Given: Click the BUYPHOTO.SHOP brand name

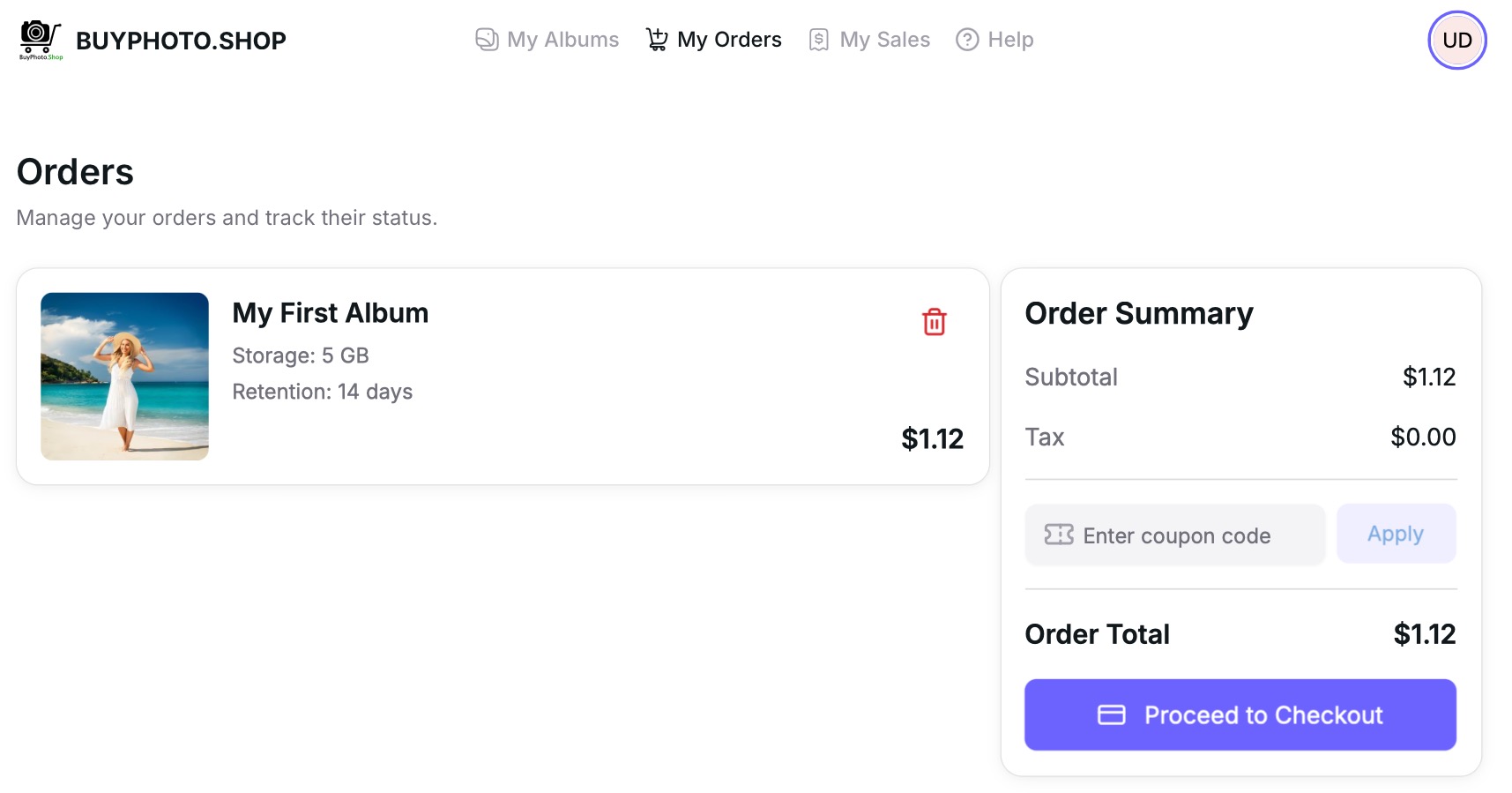Looking at the screenshot, I should (181, 41).
